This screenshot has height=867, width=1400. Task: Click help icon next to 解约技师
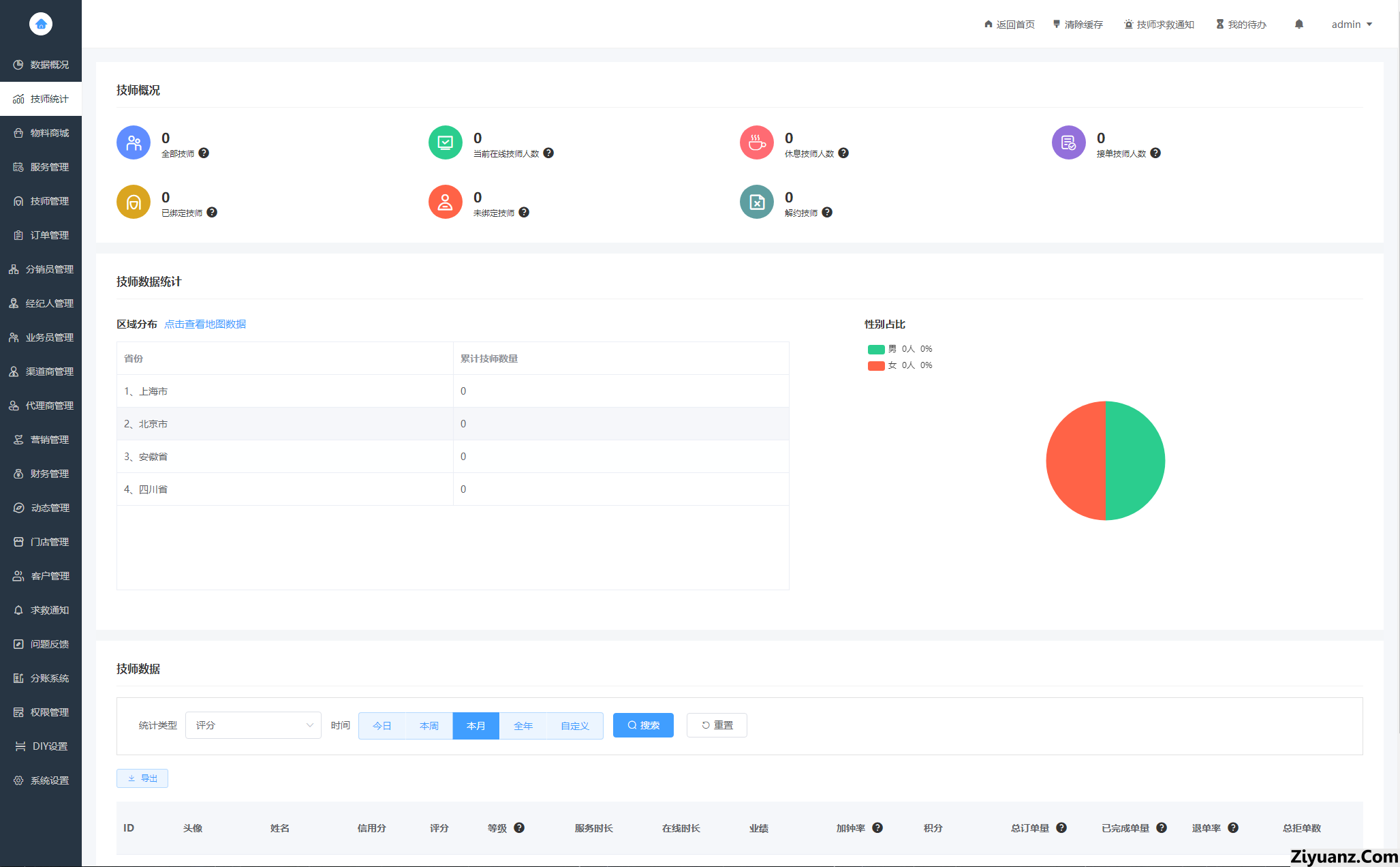(827, 213)
